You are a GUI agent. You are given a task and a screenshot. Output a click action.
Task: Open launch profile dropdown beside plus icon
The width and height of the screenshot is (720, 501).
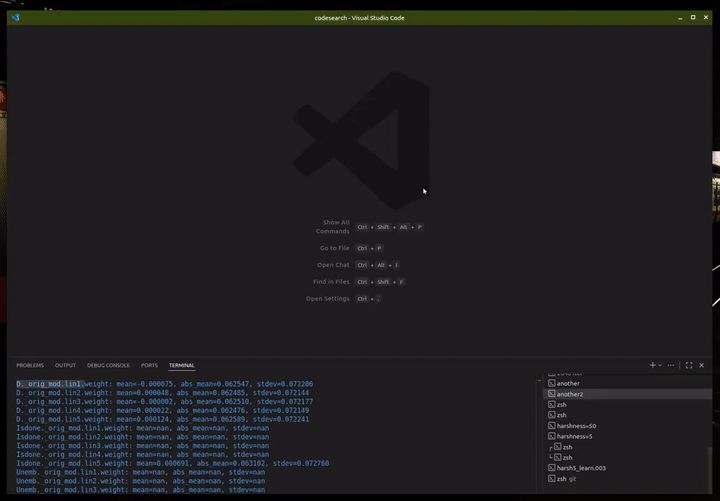[660, 365]
